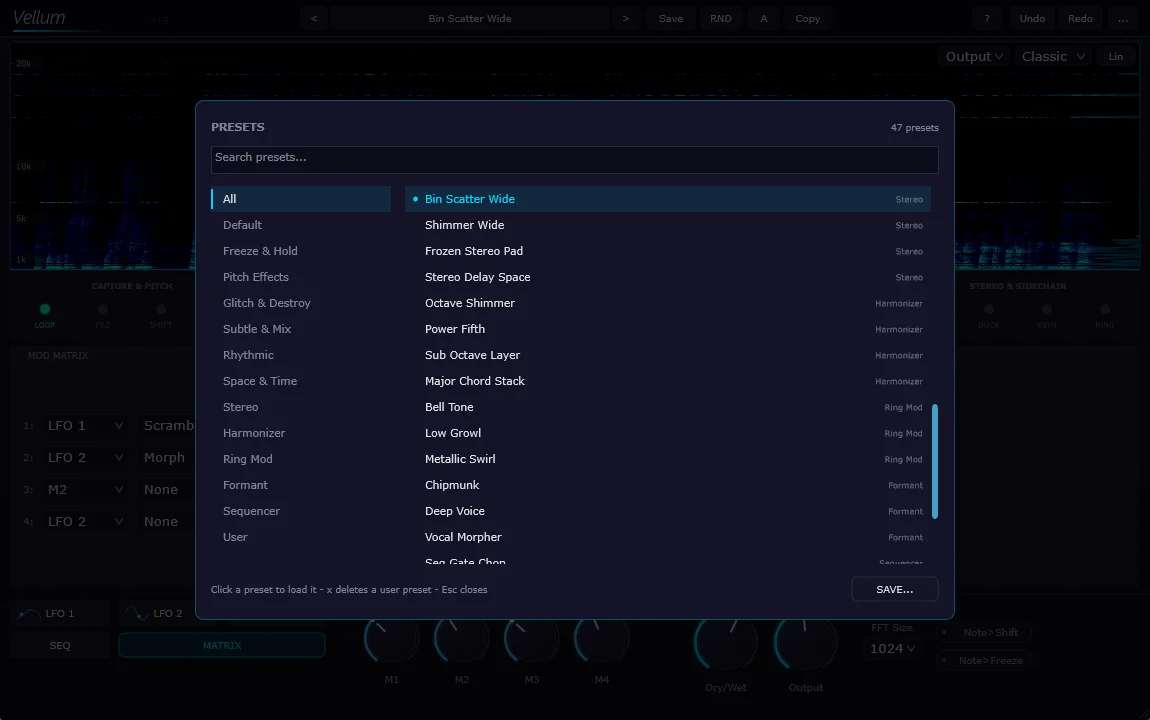1150x720 pixels.
Task: Open the Output display dropdown
Action: coord(974,56)
